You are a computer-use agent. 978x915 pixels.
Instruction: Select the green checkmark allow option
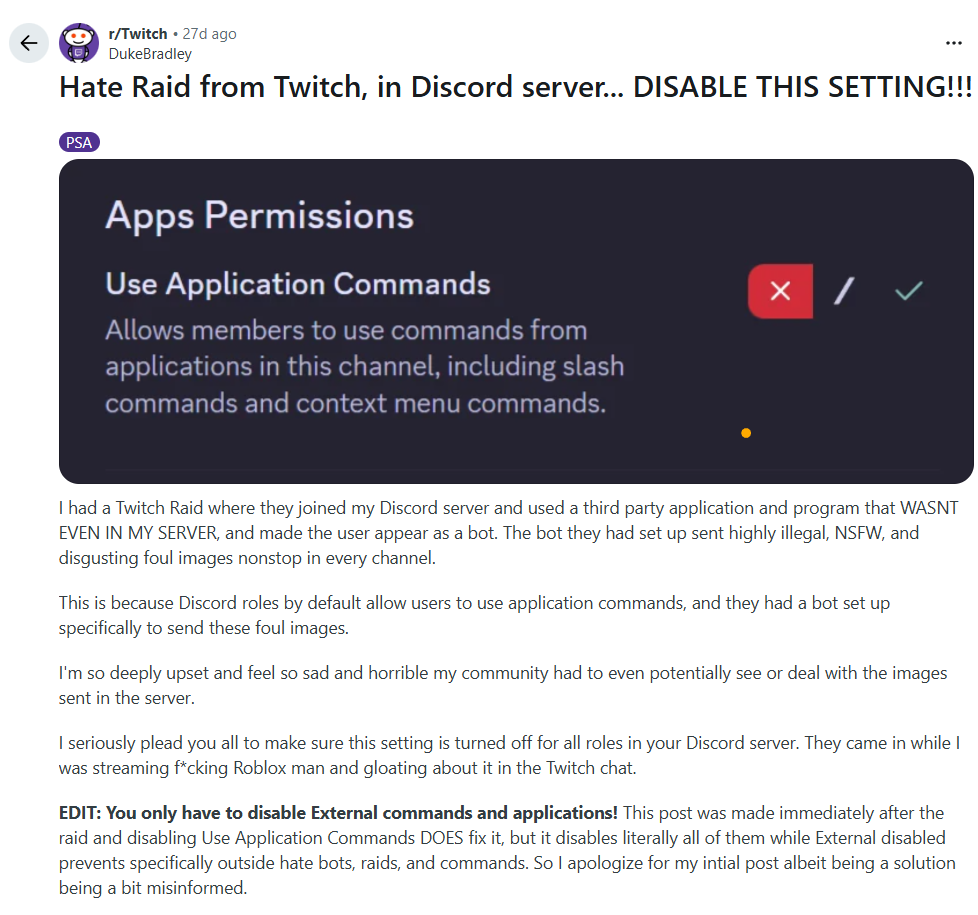coord(908,291)
